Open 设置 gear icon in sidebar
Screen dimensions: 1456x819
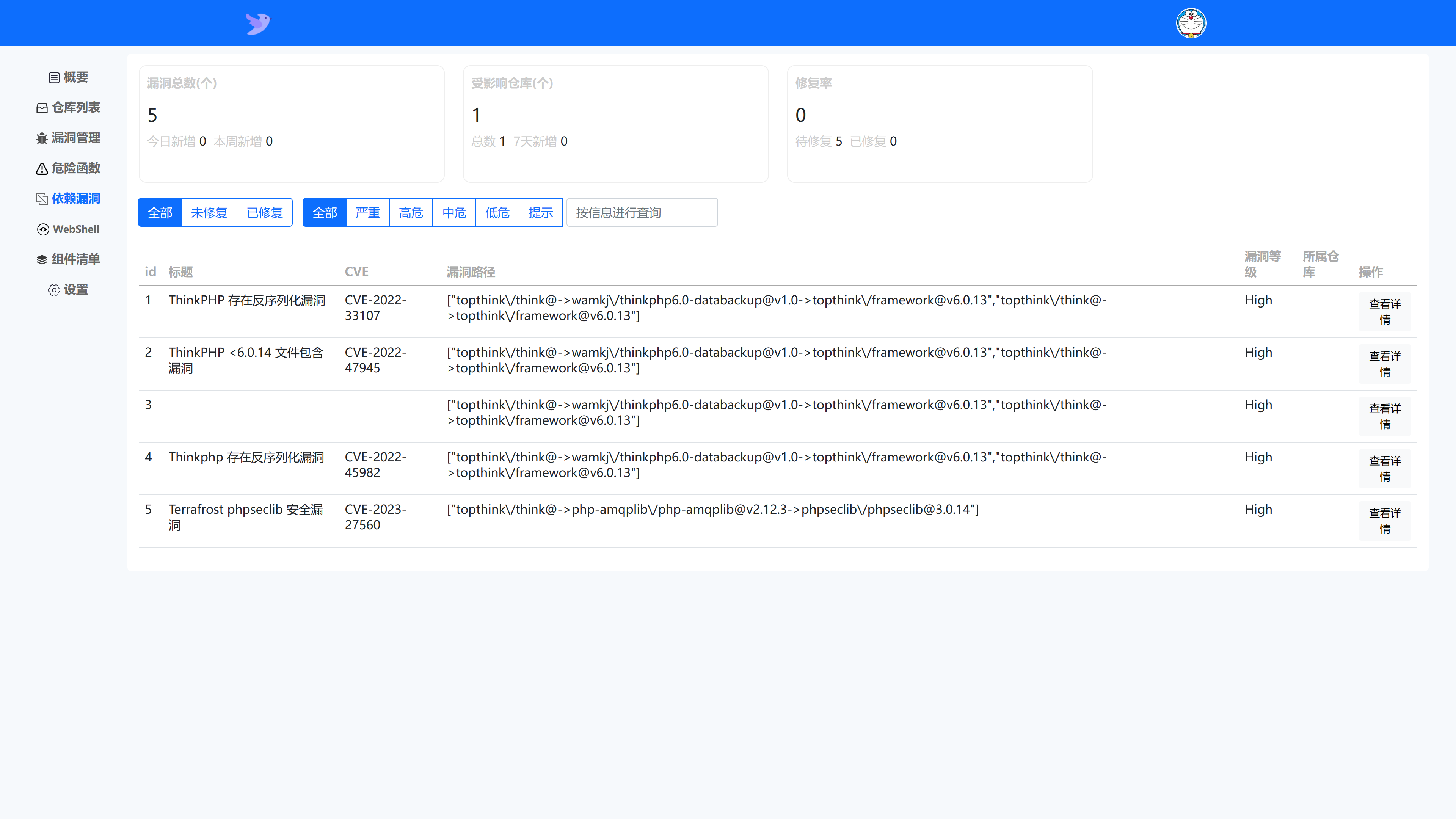(54, 290)
